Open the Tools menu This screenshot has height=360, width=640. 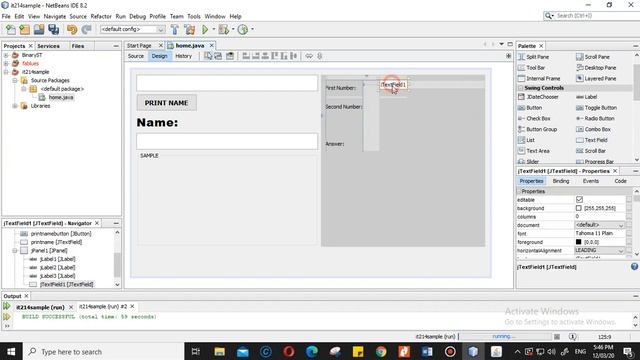pos(194,16)
